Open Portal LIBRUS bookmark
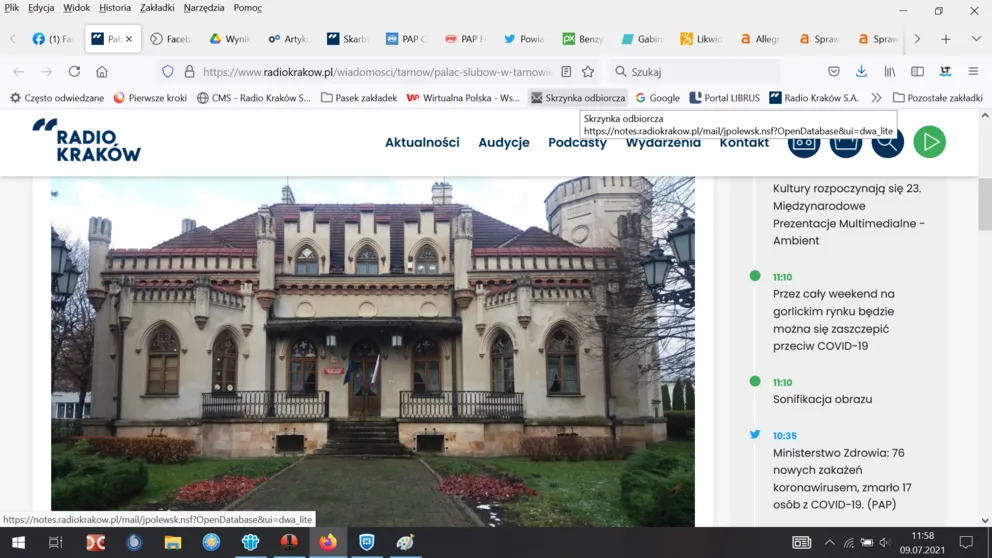Viewport: 992px width, 558px height. [724, 97]
